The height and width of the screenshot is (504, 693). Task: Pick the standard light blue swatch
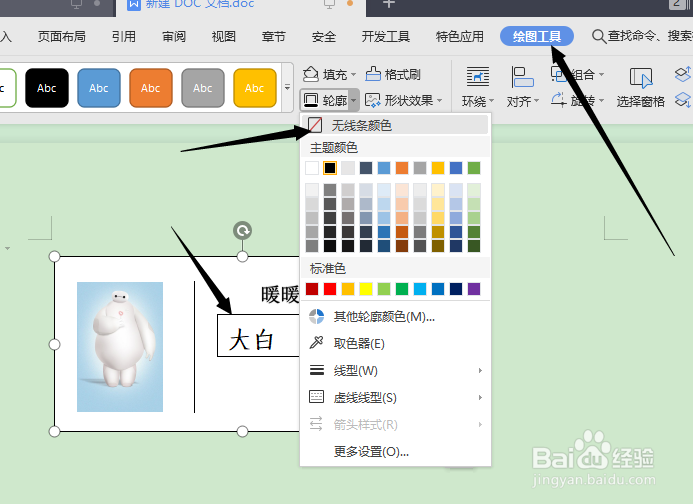pyautogui.click(x=420, y=289)
